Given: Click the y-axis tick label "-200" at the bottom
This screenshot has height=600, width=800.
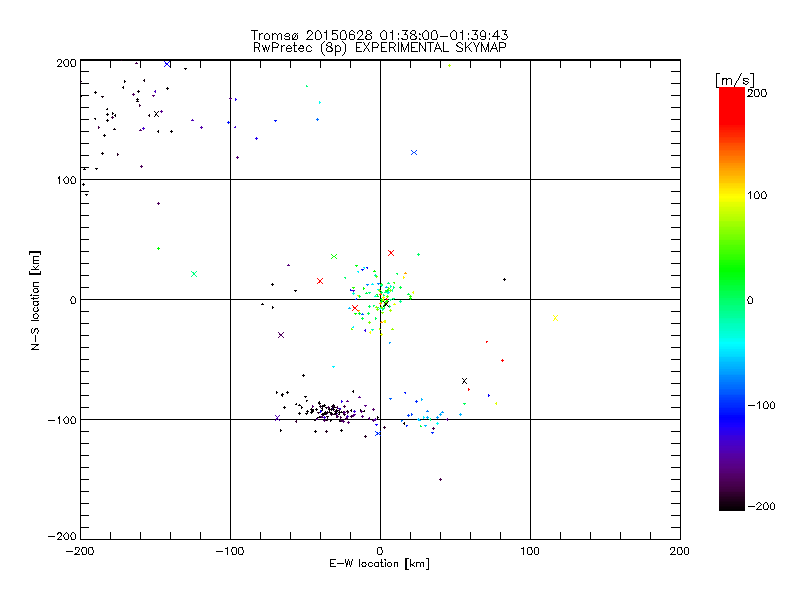Looking at the screenshot, I should (62, 537).
